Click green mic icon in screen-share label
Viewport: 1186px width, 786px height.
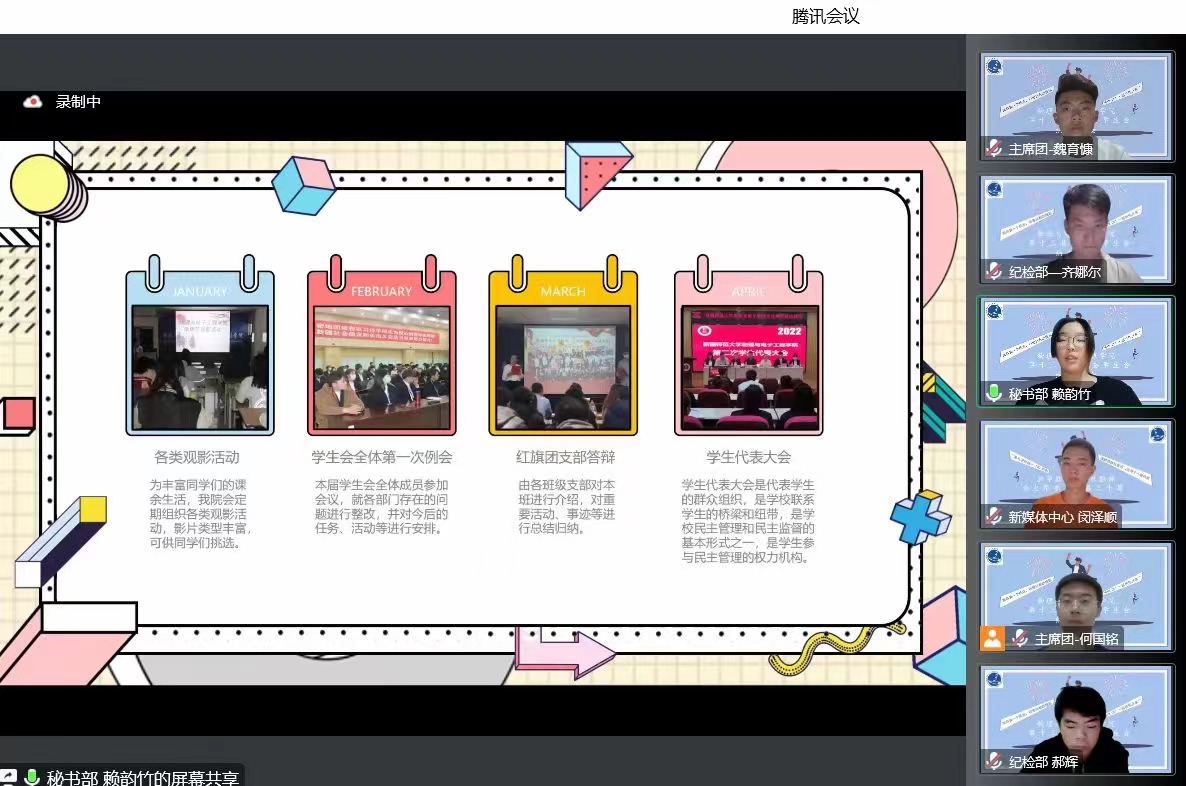point(32,777)
